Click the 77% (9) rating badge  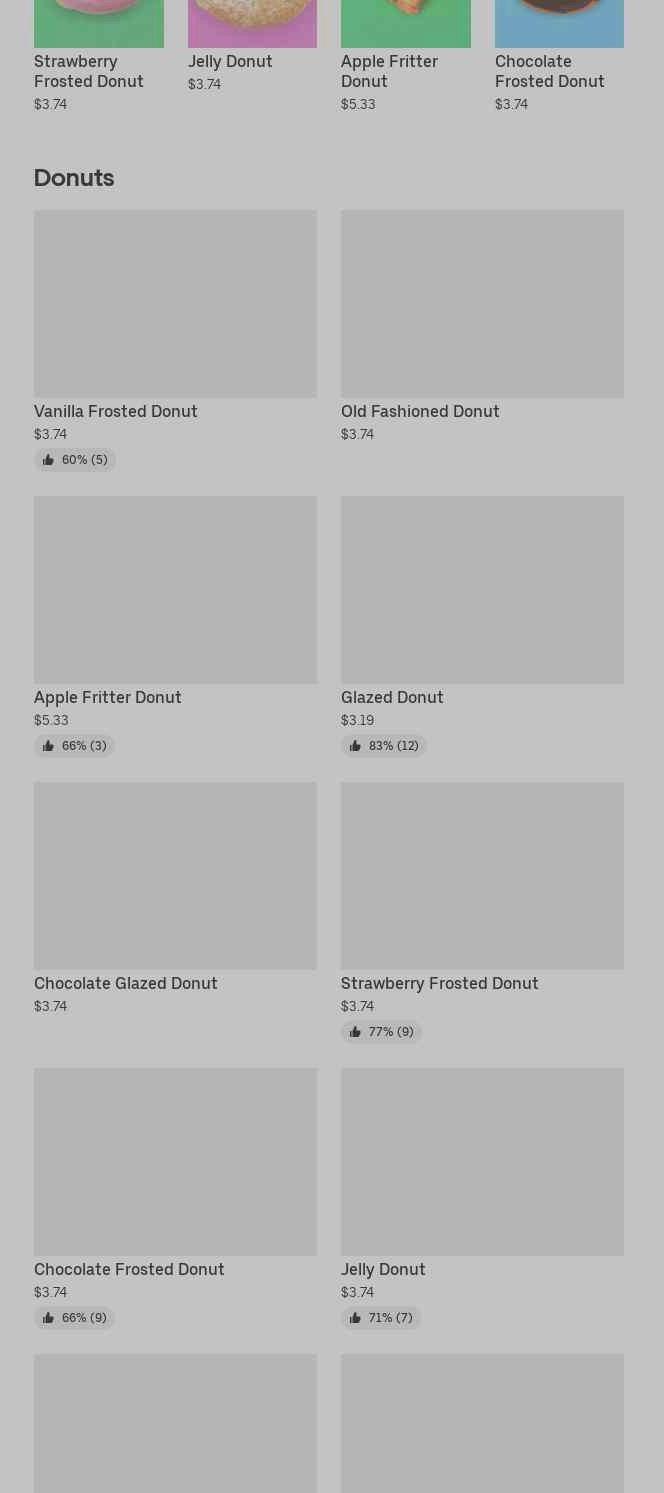381,1032
